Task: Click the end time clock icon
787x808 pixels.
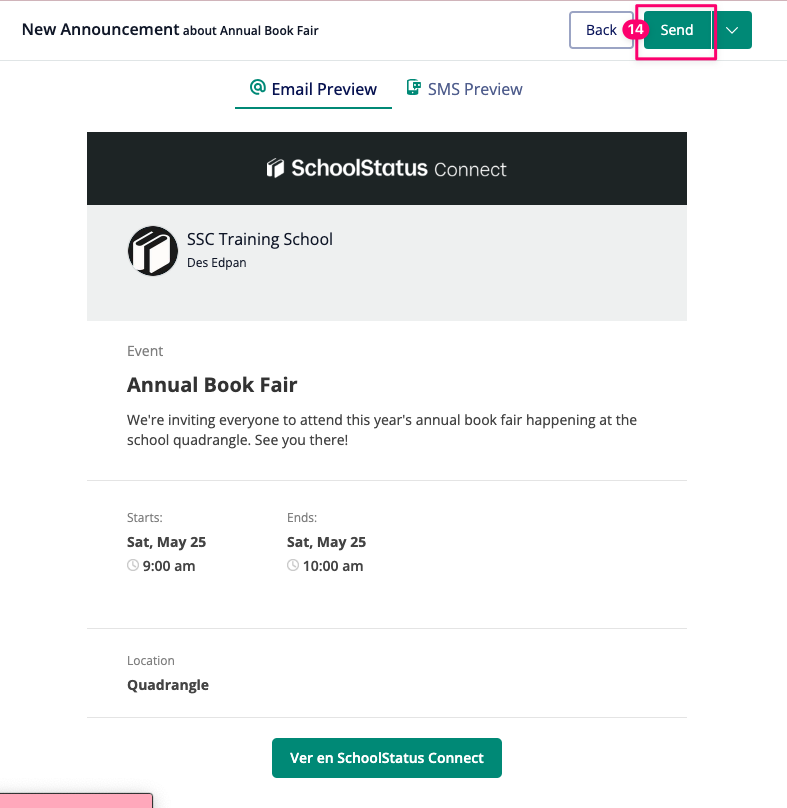Action: pos(293,565)
